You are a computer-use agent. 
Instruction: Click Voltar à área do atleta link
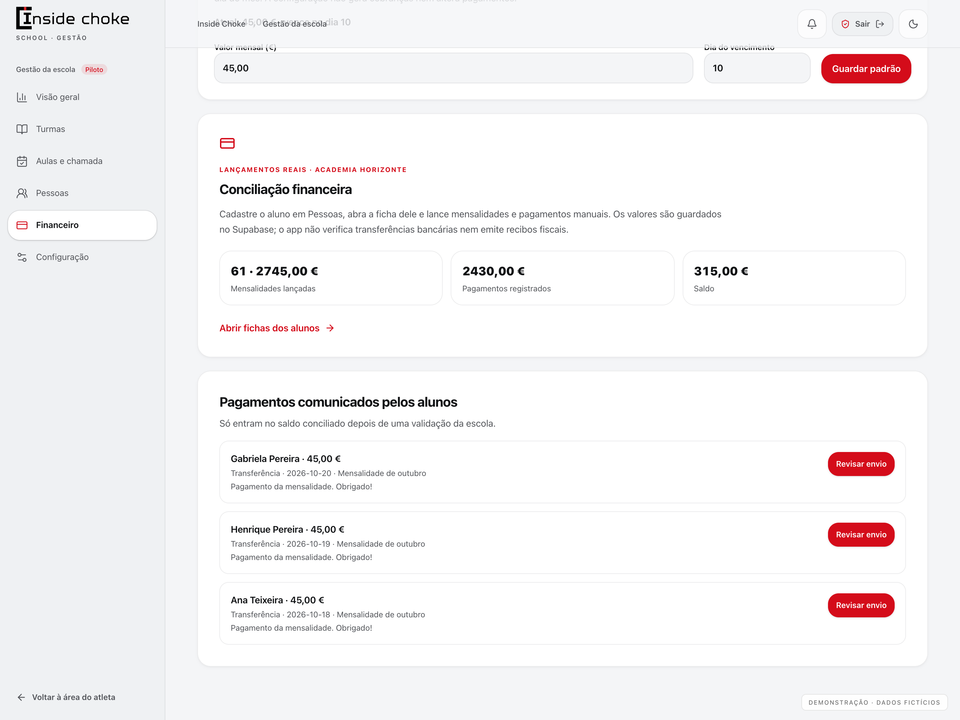point(66,697)
